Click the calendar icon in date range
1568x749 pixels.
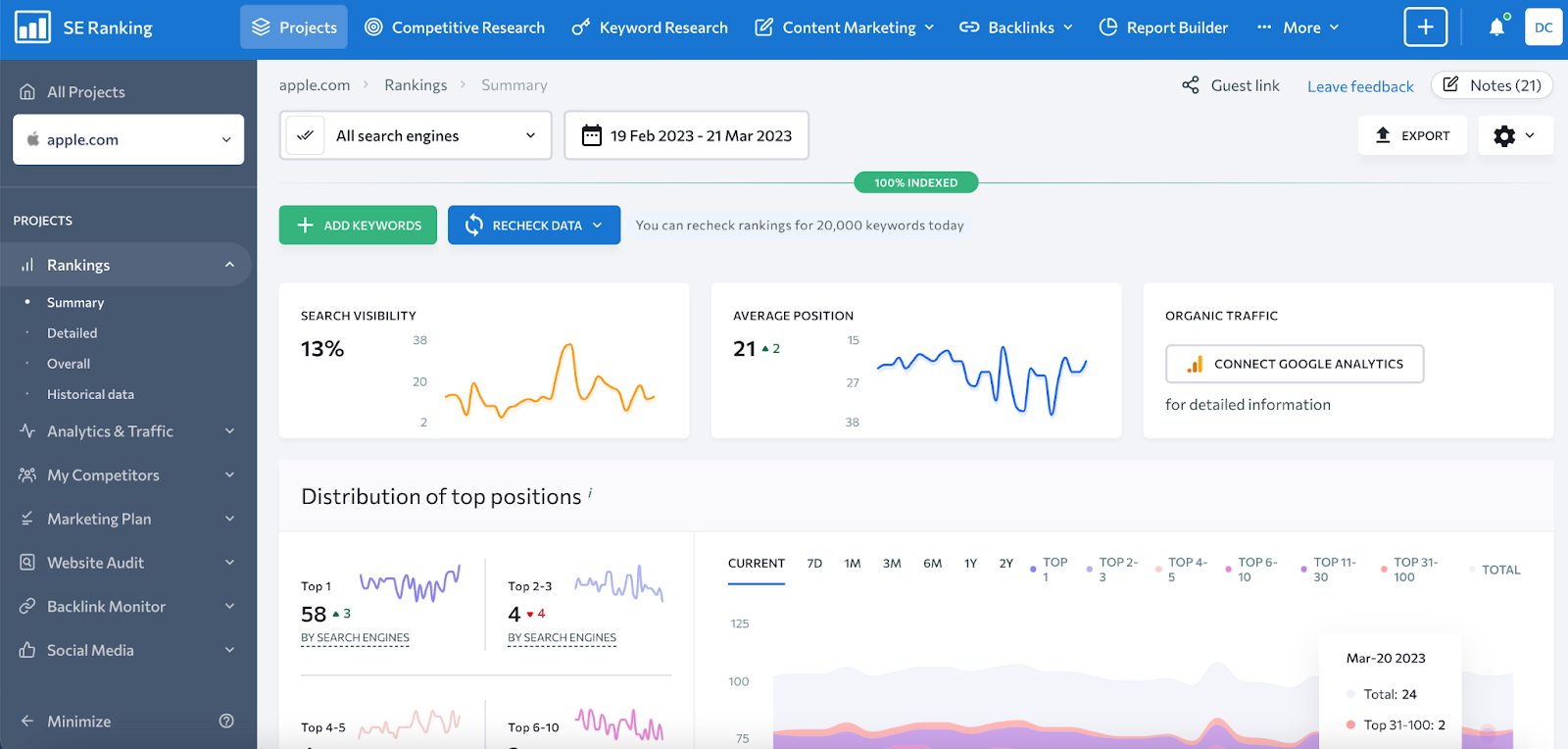tap(591, 135)
